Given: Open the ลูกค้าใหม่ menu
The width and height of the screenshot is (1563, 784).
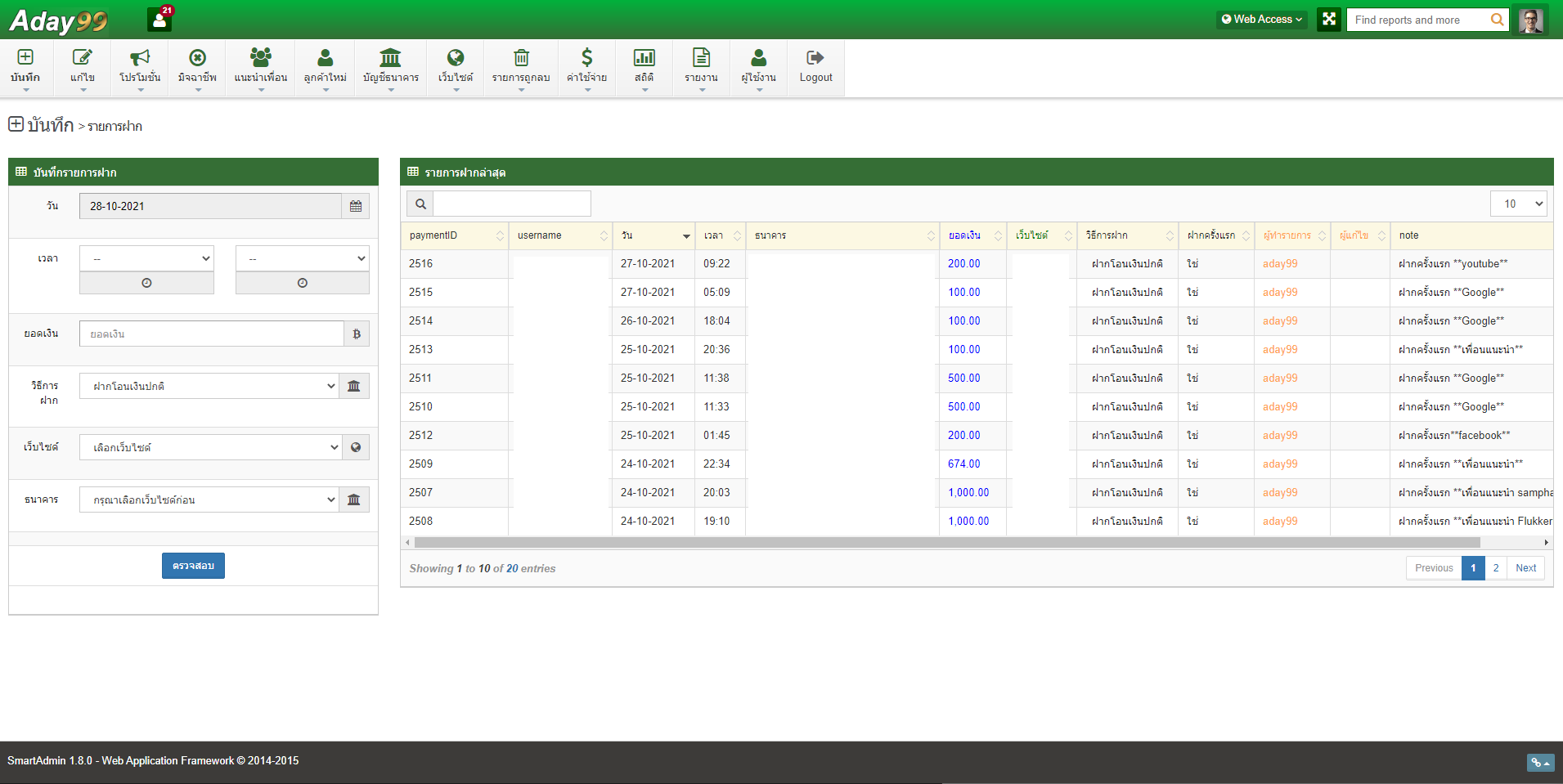Looking at the screenshot, I should (326, 68).
